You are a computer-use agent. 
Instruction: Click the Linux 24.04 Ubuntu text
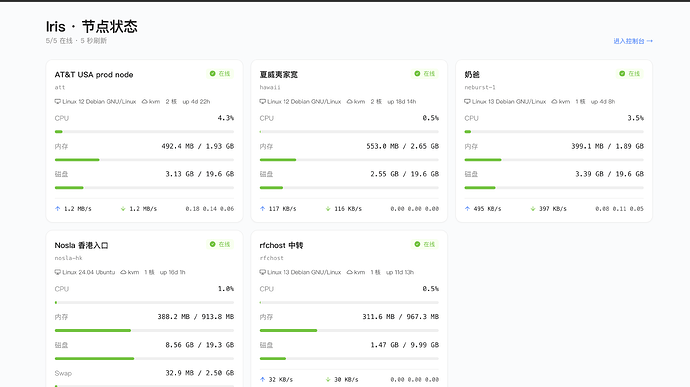pos(88,273)
